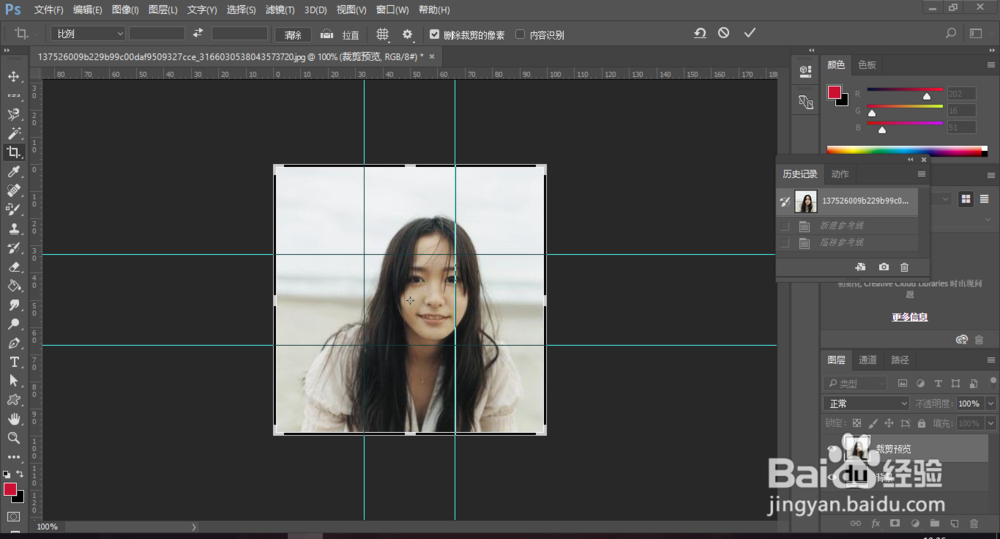Click the red foreground swatch in Color panel
This screenshot has height=539, width=1000.
pos(834,92)
